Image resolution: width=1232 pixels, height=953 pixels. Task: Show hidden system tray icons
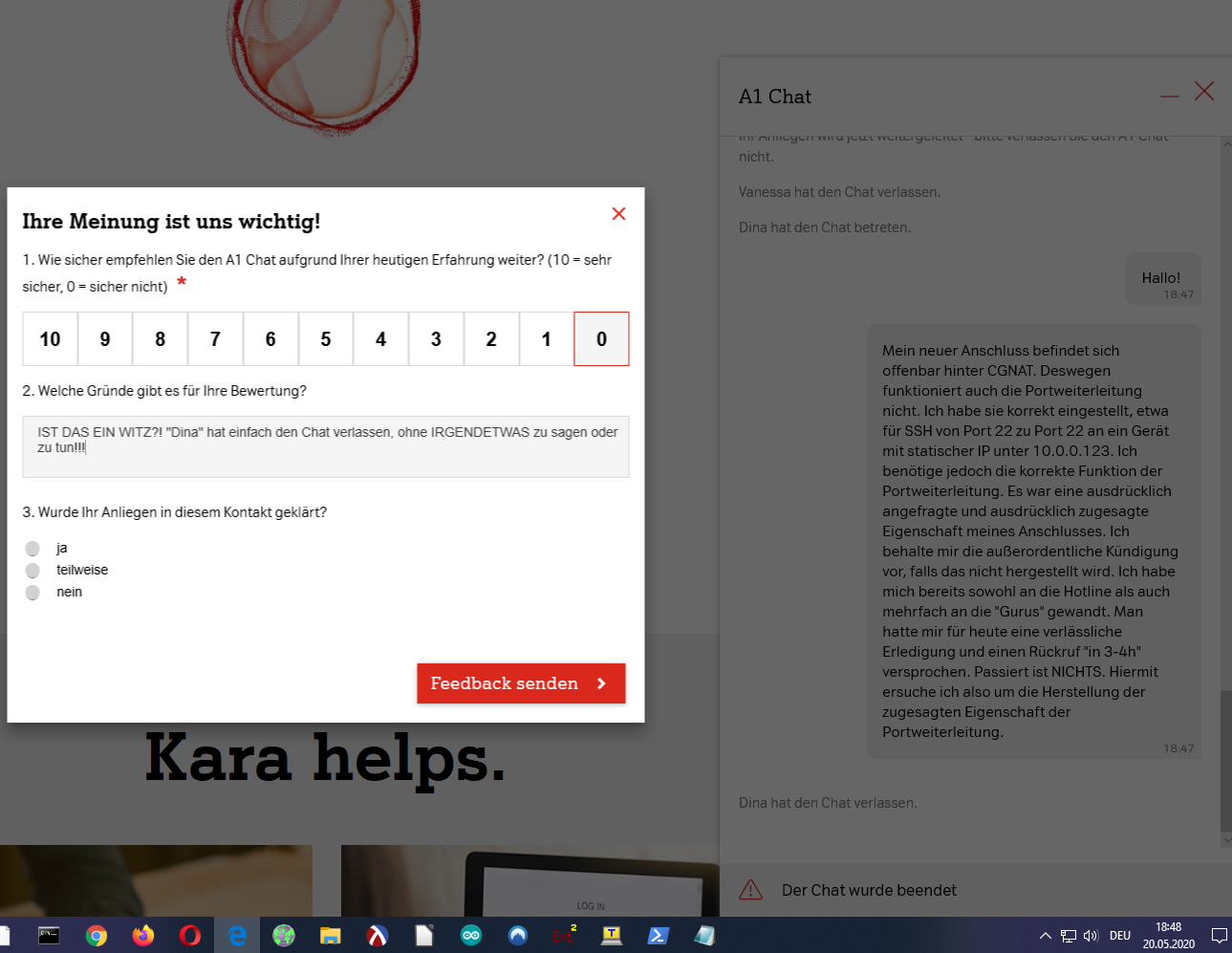(x=1045, y=936)
